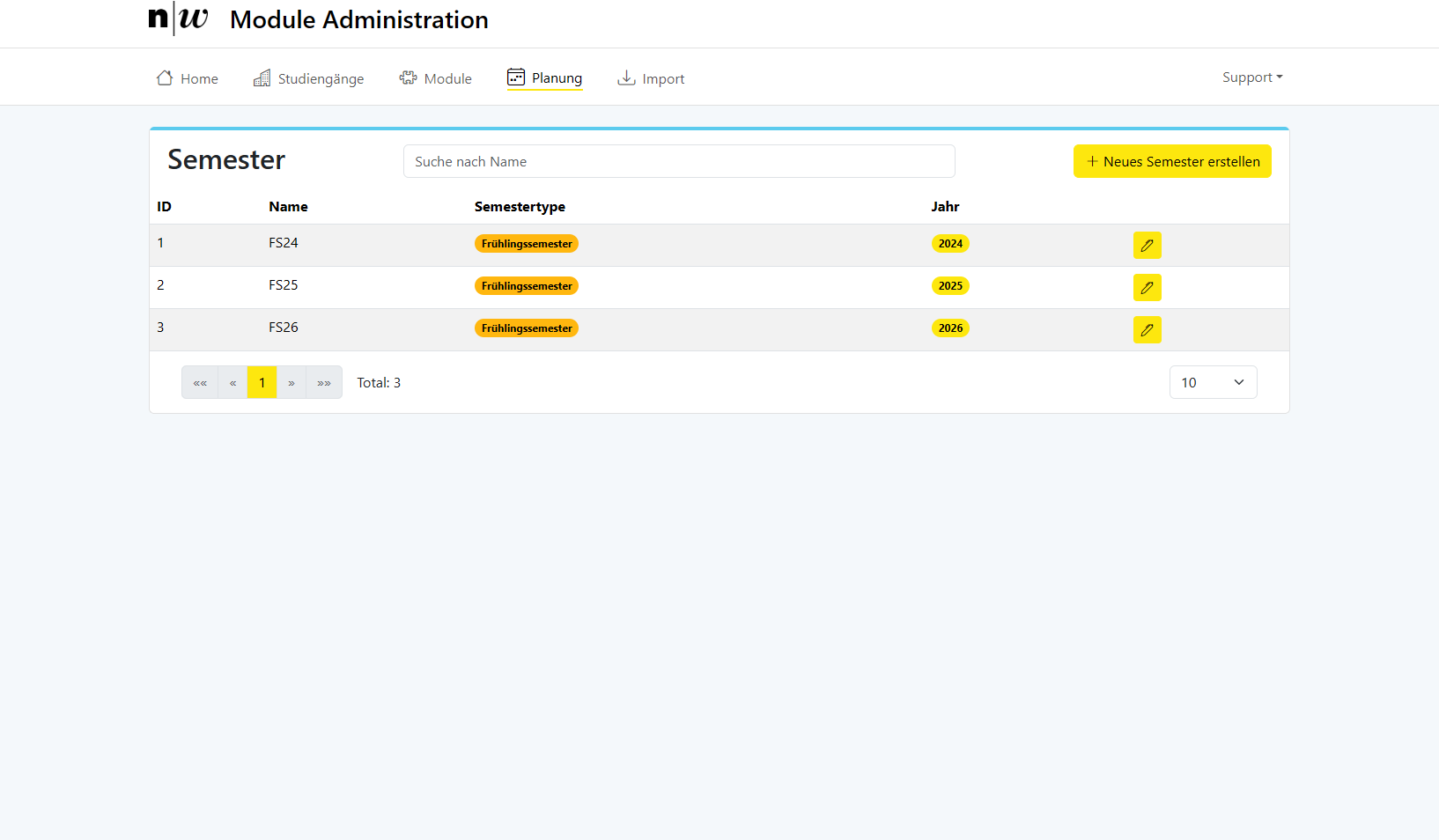Click the Module puzzle piece icon
This screenshot has height=840, width=1439.
408,78
